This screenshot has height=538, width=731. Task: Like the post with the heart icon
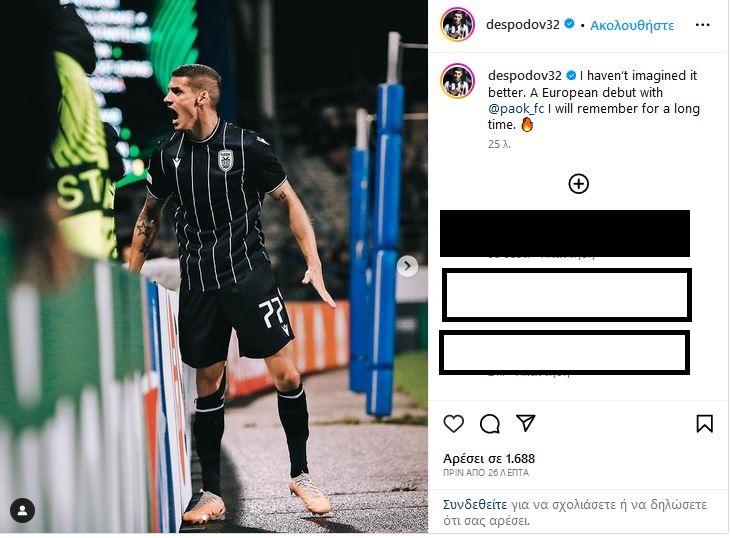tap(453, 424)
